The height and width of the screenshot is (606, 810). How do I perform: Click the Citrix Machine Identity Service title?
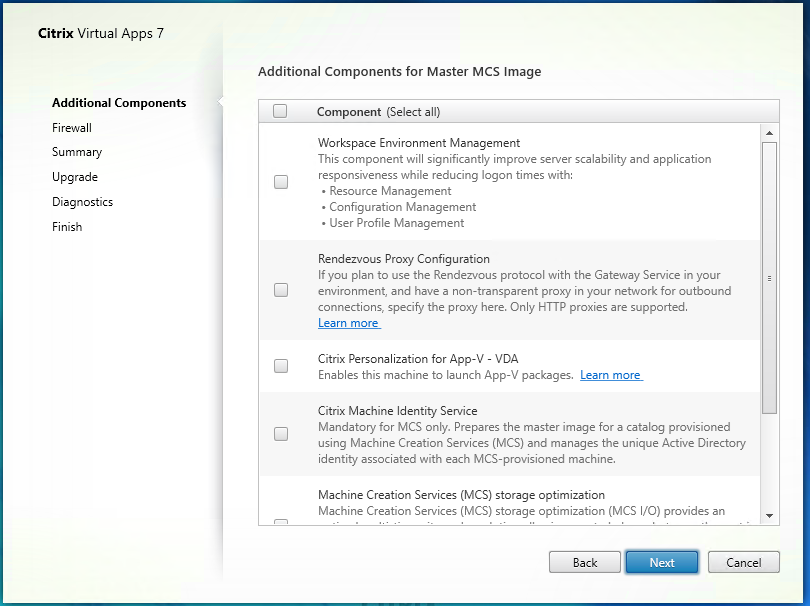pos(397,411)
